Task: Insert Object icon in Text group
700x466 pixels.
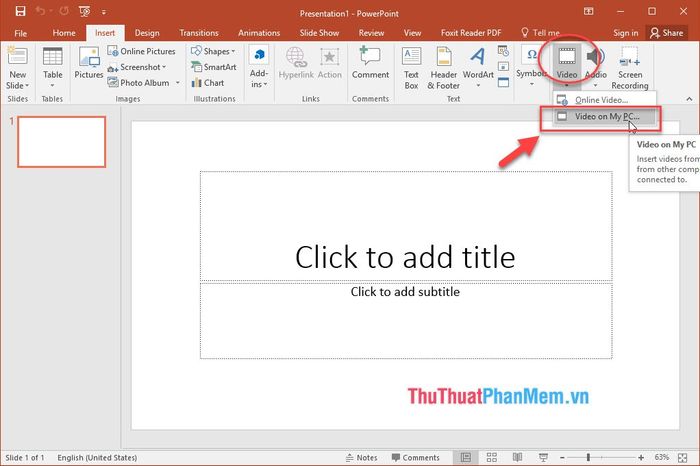Action: (x=503, y=82)
